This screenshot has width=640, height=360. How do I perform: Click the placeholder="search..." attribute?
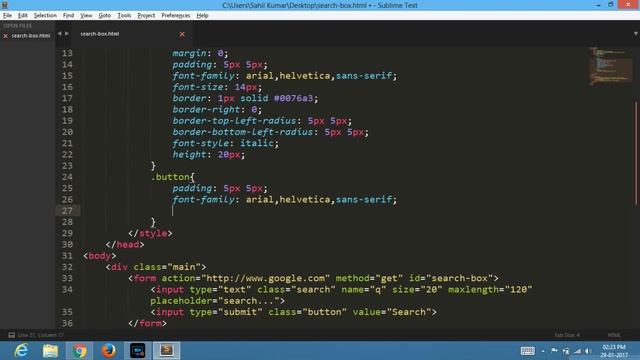[x=215, y=301]
